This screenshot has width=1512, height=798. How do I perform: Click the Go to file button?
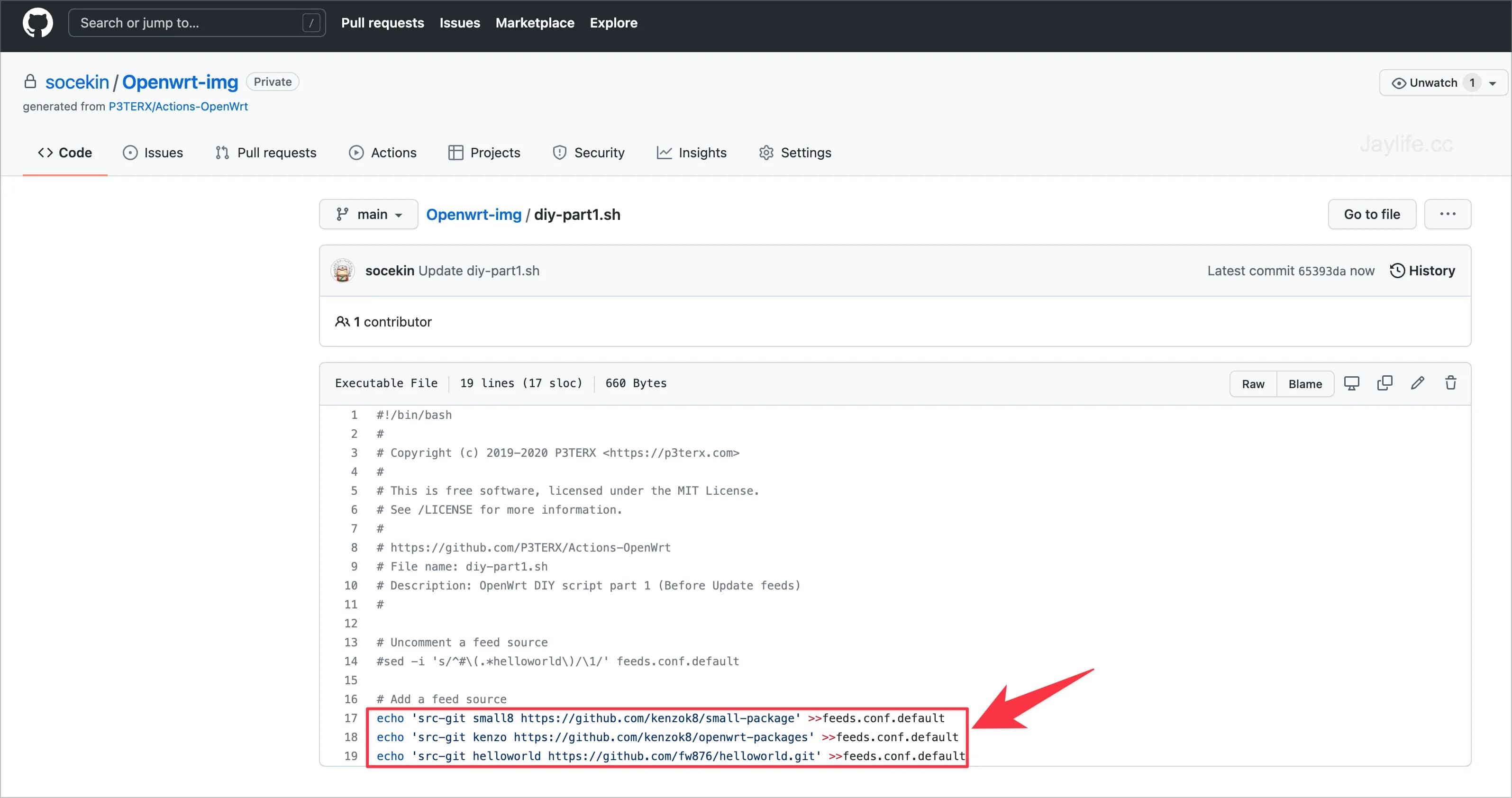[x=1372, y=214]
